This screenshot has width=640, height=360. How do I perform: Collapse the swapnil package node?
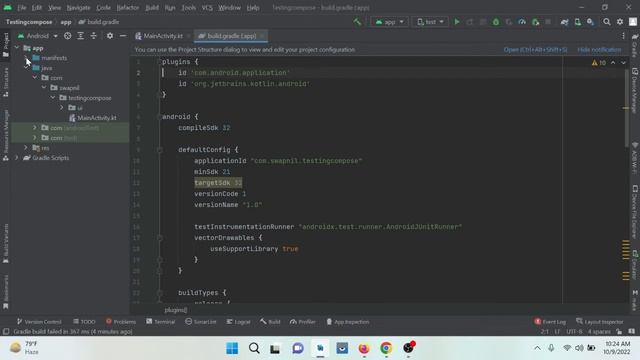coord(44,88)
